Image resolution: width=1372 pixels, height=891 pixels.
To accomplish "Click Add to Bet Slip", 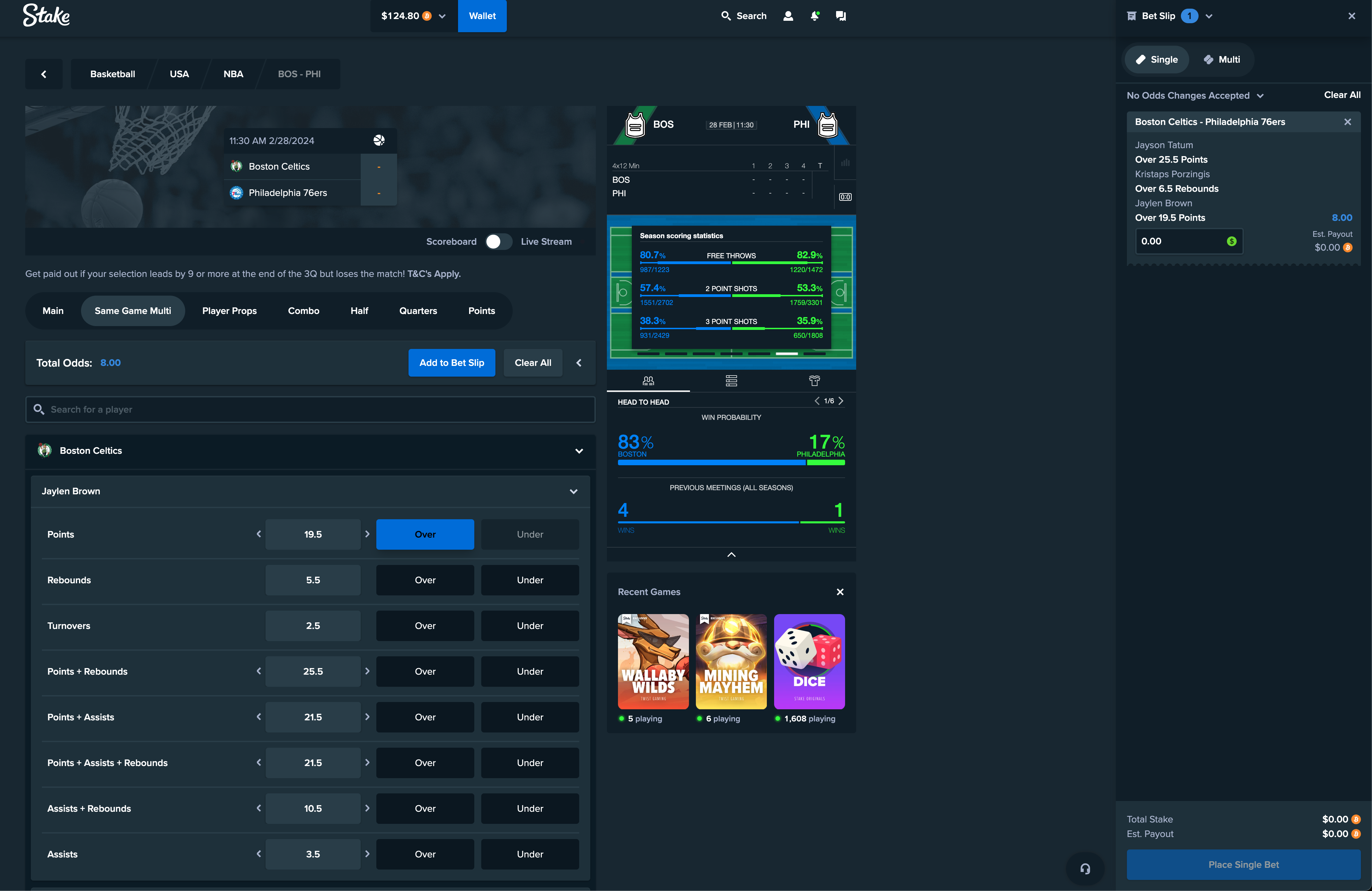I will pyautogui.click(x=451, y=362).
